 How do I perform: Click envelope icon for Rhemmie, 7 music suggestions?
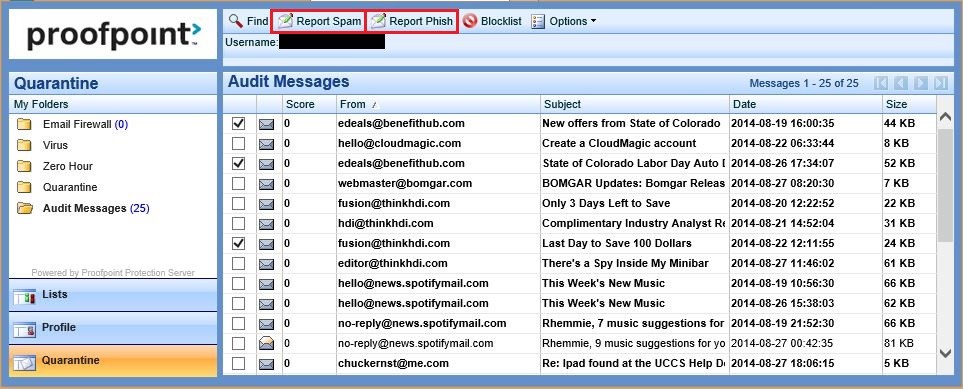[x=266, y=324]
